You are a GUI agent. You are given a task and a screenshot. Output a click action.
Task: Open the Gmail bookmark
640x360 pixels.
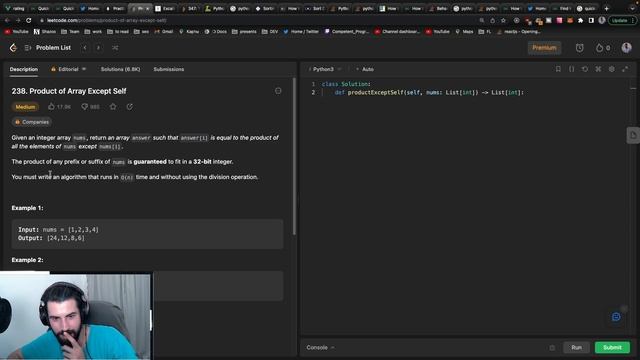coord(164,32)
